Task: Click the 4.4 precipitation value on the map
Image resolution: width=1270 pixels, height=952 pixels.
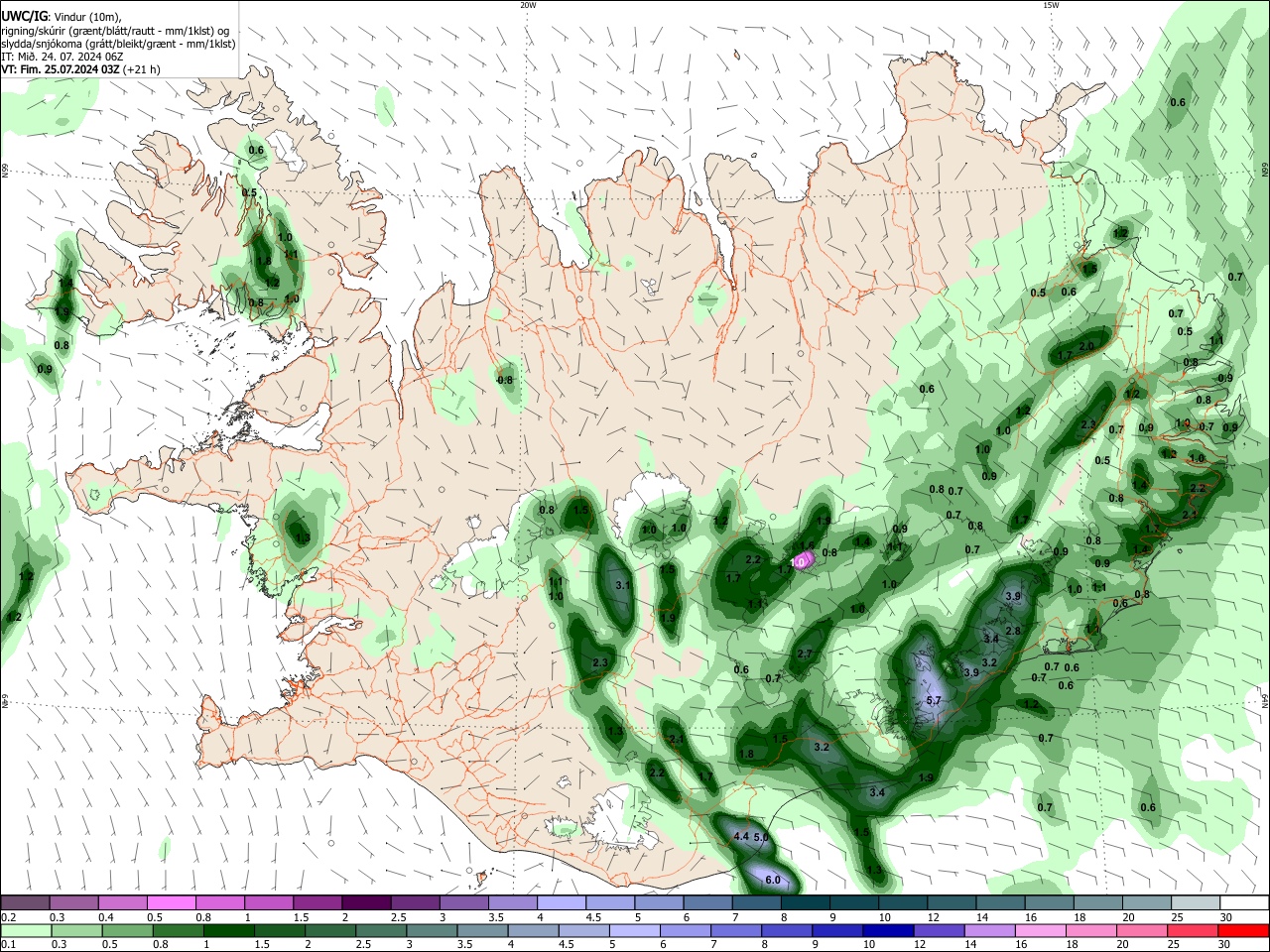Action: pos(741,837)
